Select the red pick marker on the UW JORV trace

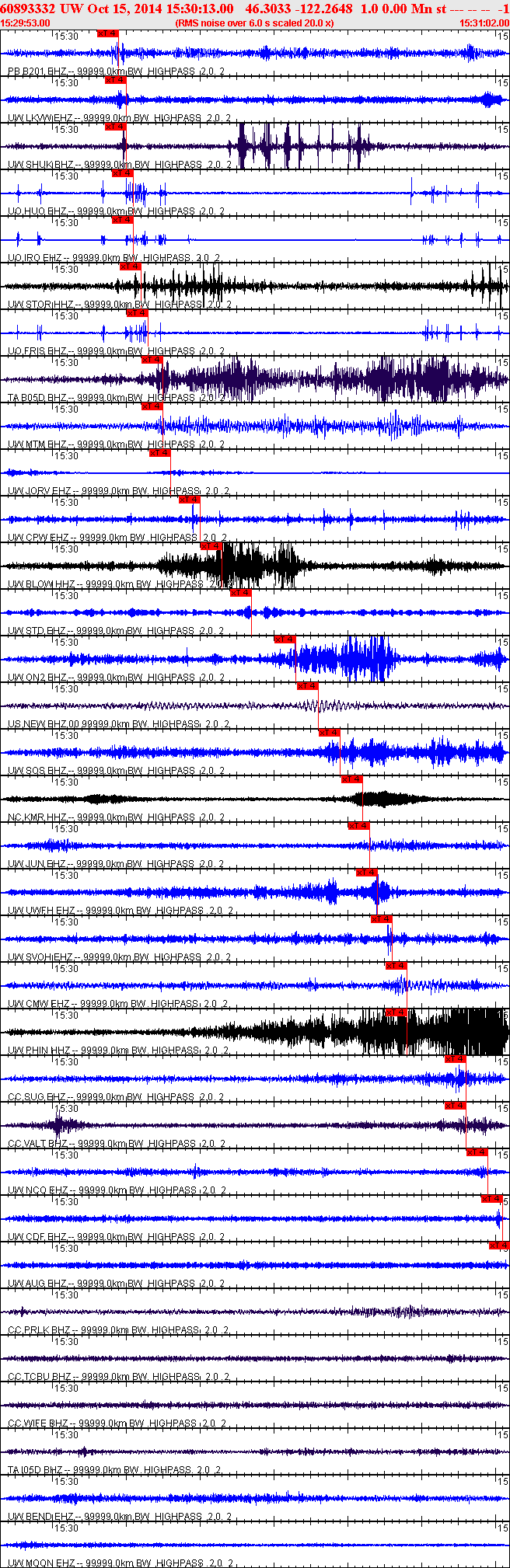tap(159, 453)
